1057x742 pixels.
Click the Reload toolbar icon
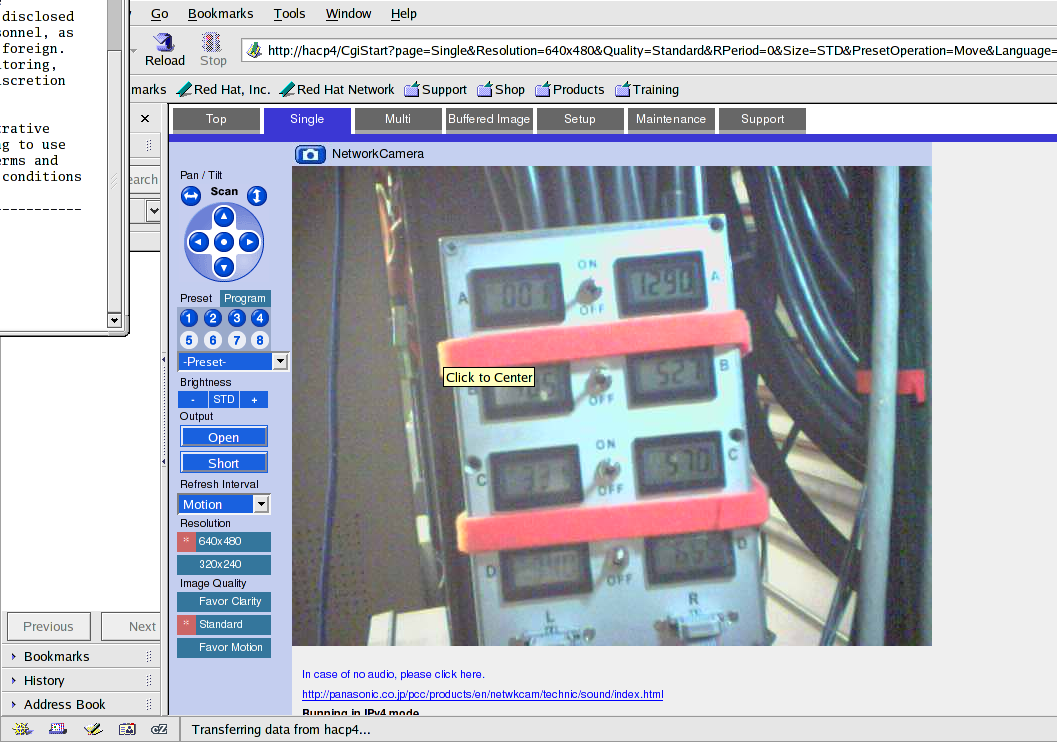[x=164, y=50]
